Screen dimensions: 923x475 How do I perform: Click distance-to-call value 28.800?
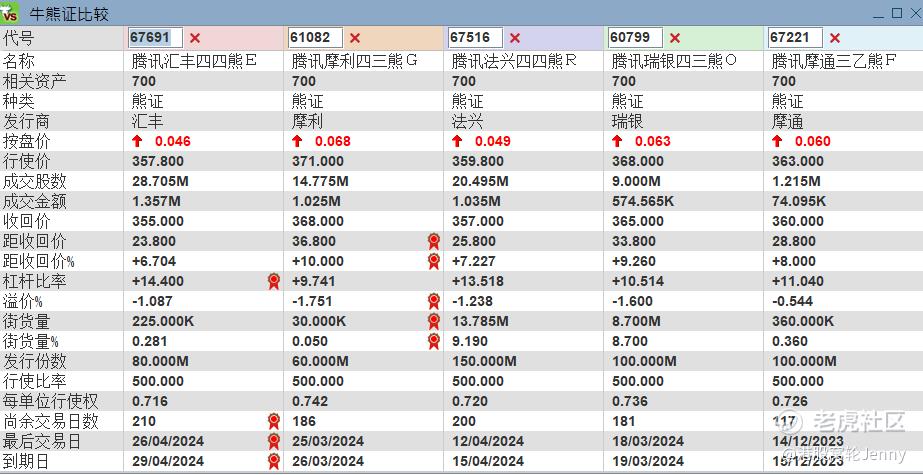point(793,241)
